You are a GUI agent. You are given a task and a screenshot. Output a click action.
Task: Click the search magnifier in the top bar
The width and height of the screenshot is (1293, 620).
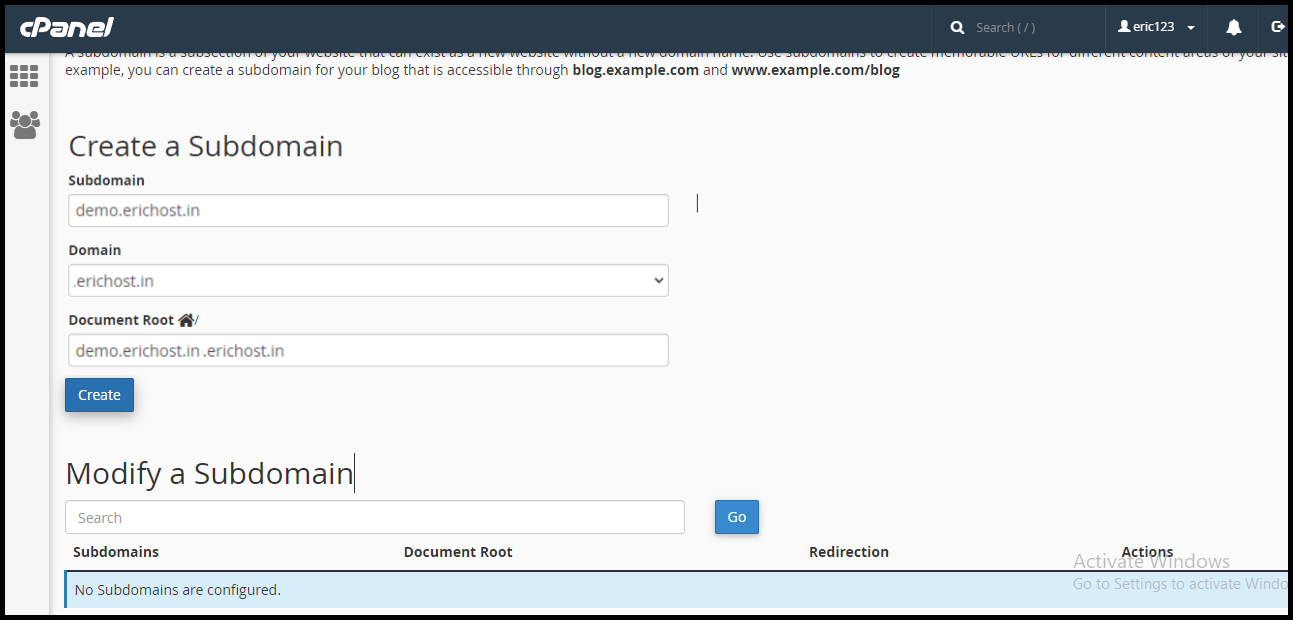point(956,27)
